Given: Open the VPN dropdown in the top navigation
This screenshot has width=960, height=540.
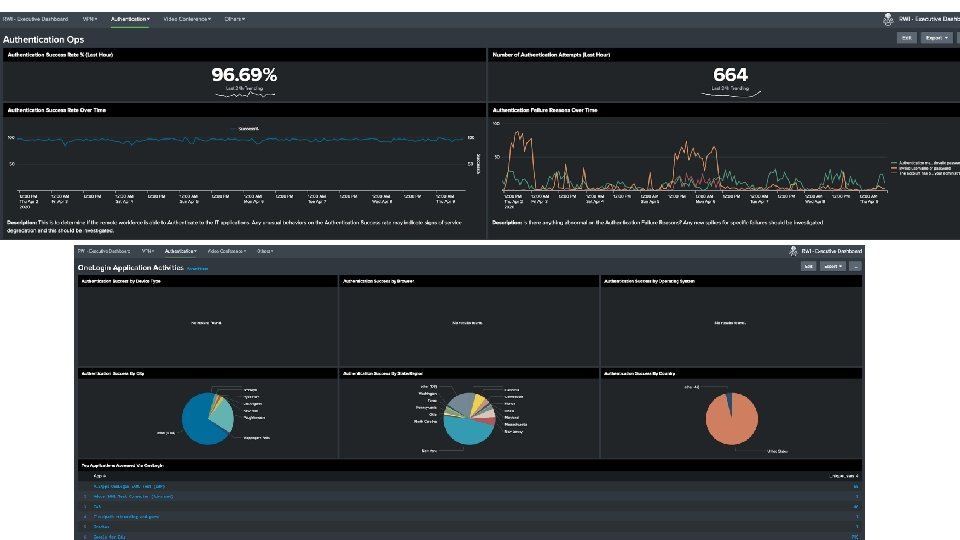Looking at the screenshot, I should 90,19.
